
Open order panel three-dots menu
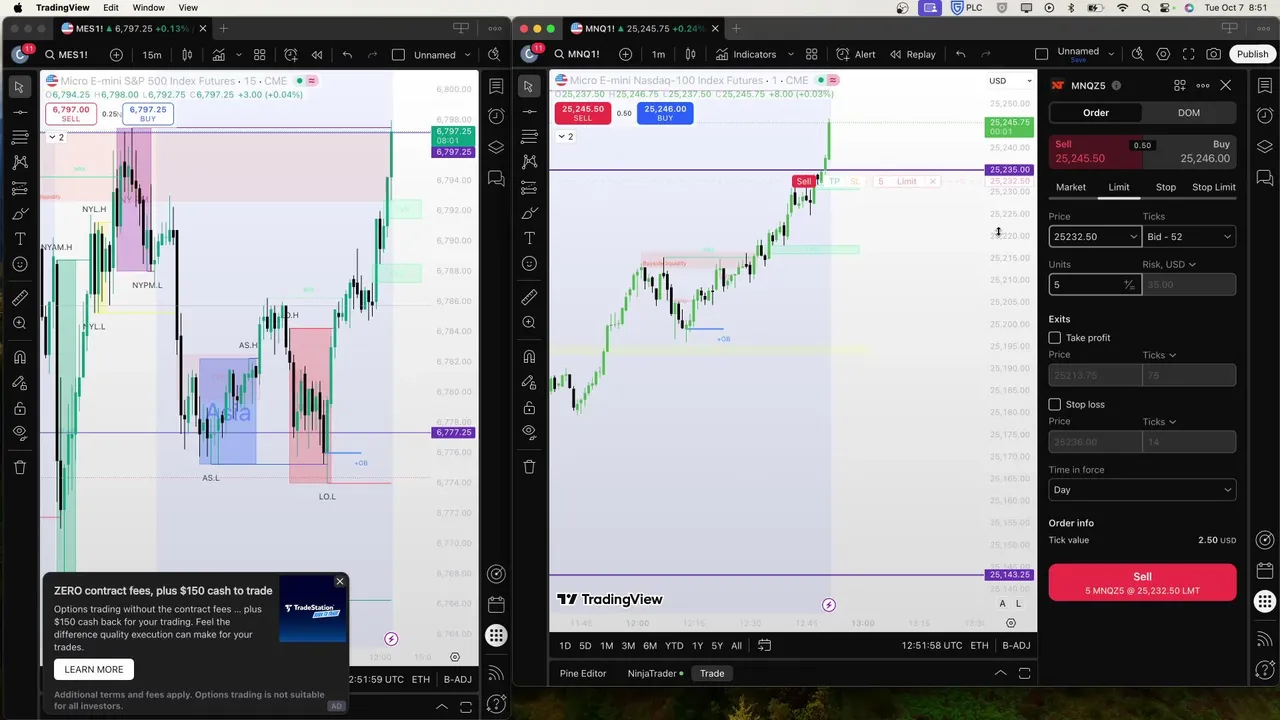point(1203,86)
